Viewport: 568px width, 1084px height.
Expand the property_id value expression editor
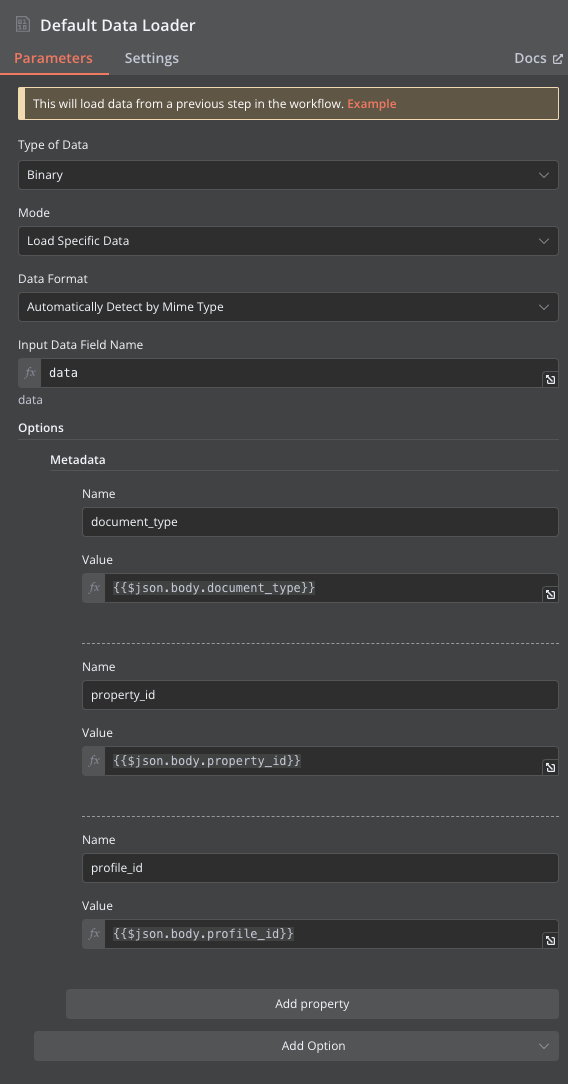[x=550, y=767]
